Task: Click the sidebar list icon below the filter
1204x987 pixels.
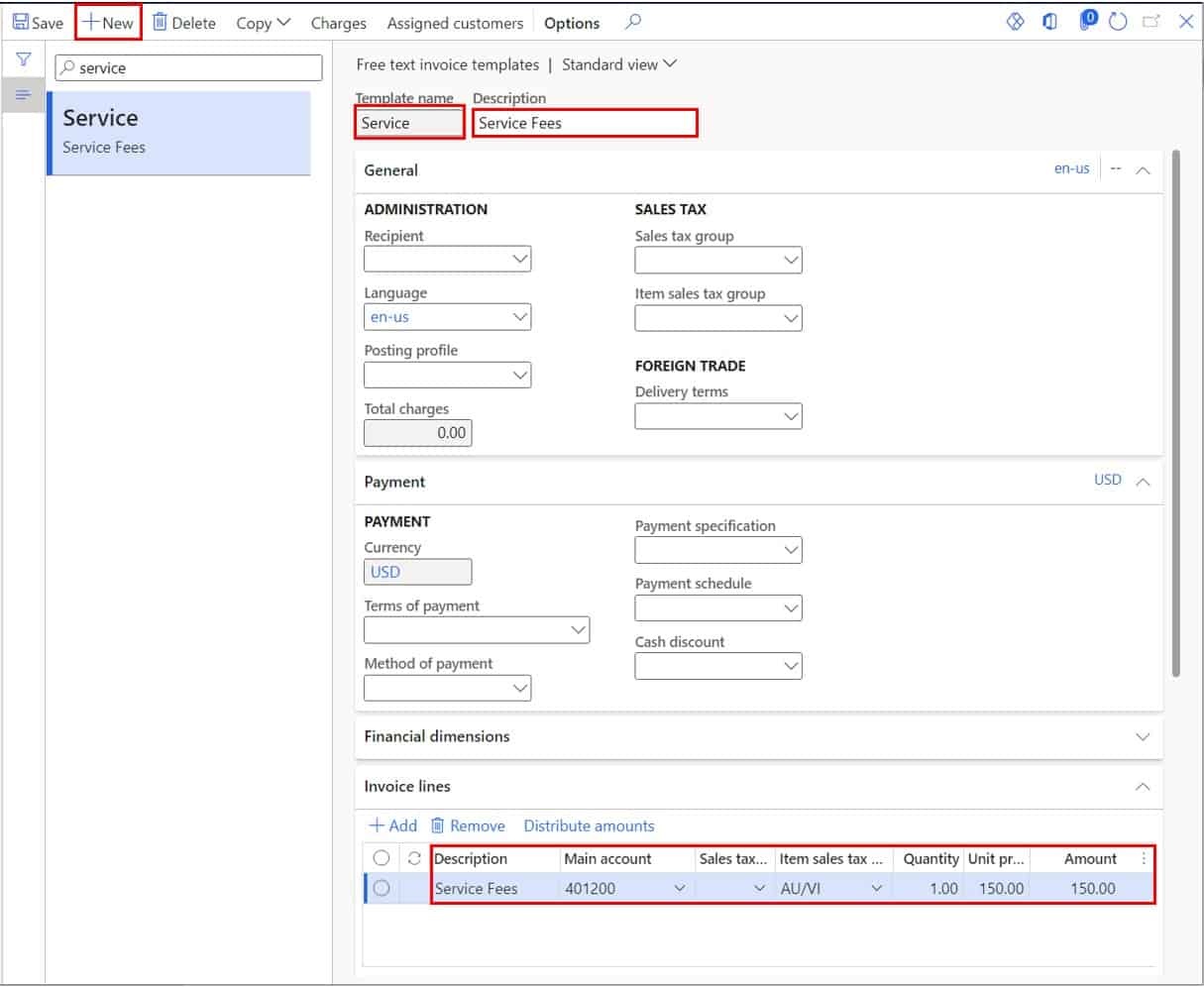Action: 22,95
